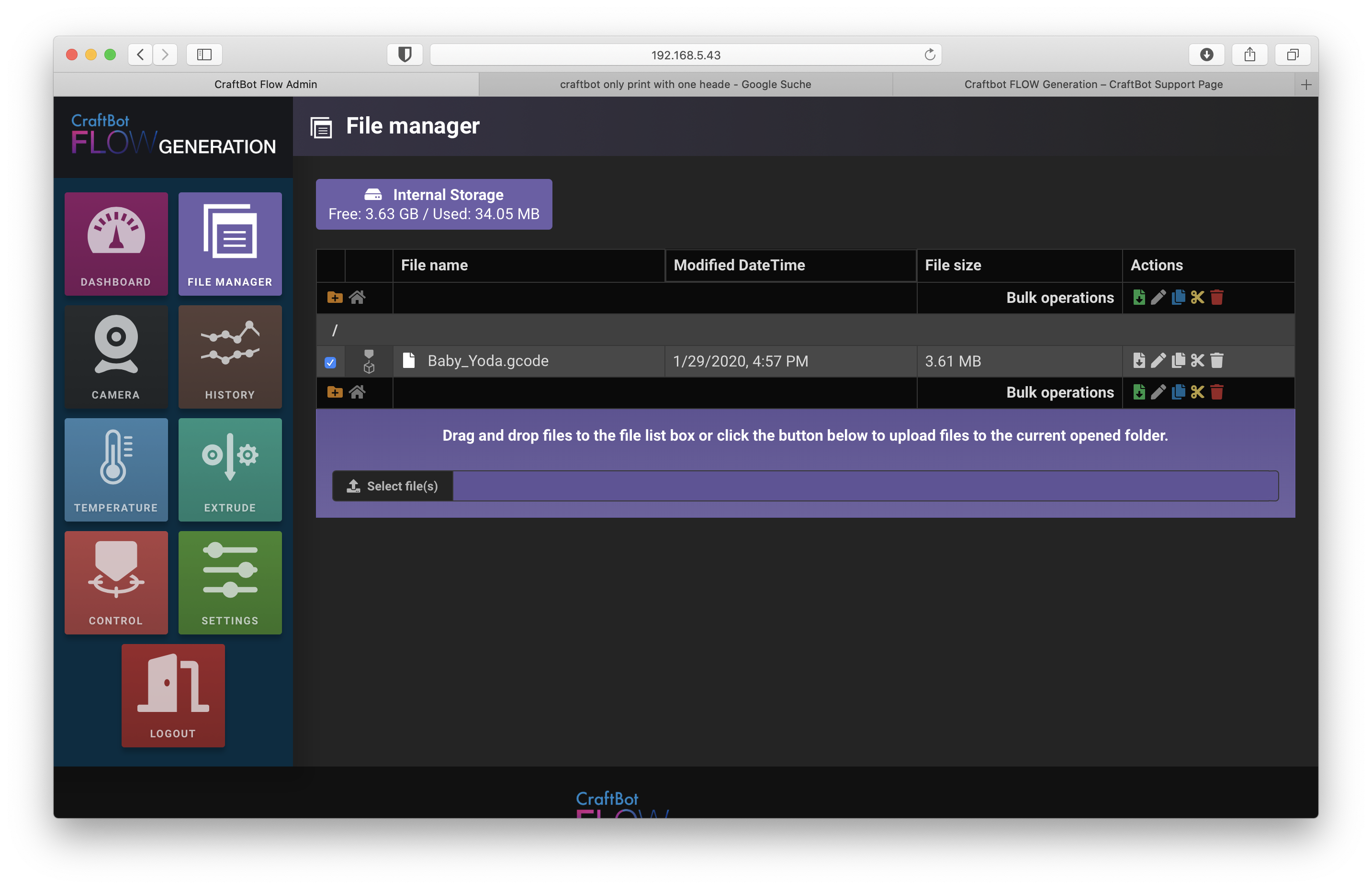Click the top new folder icon

pos(334,297)
